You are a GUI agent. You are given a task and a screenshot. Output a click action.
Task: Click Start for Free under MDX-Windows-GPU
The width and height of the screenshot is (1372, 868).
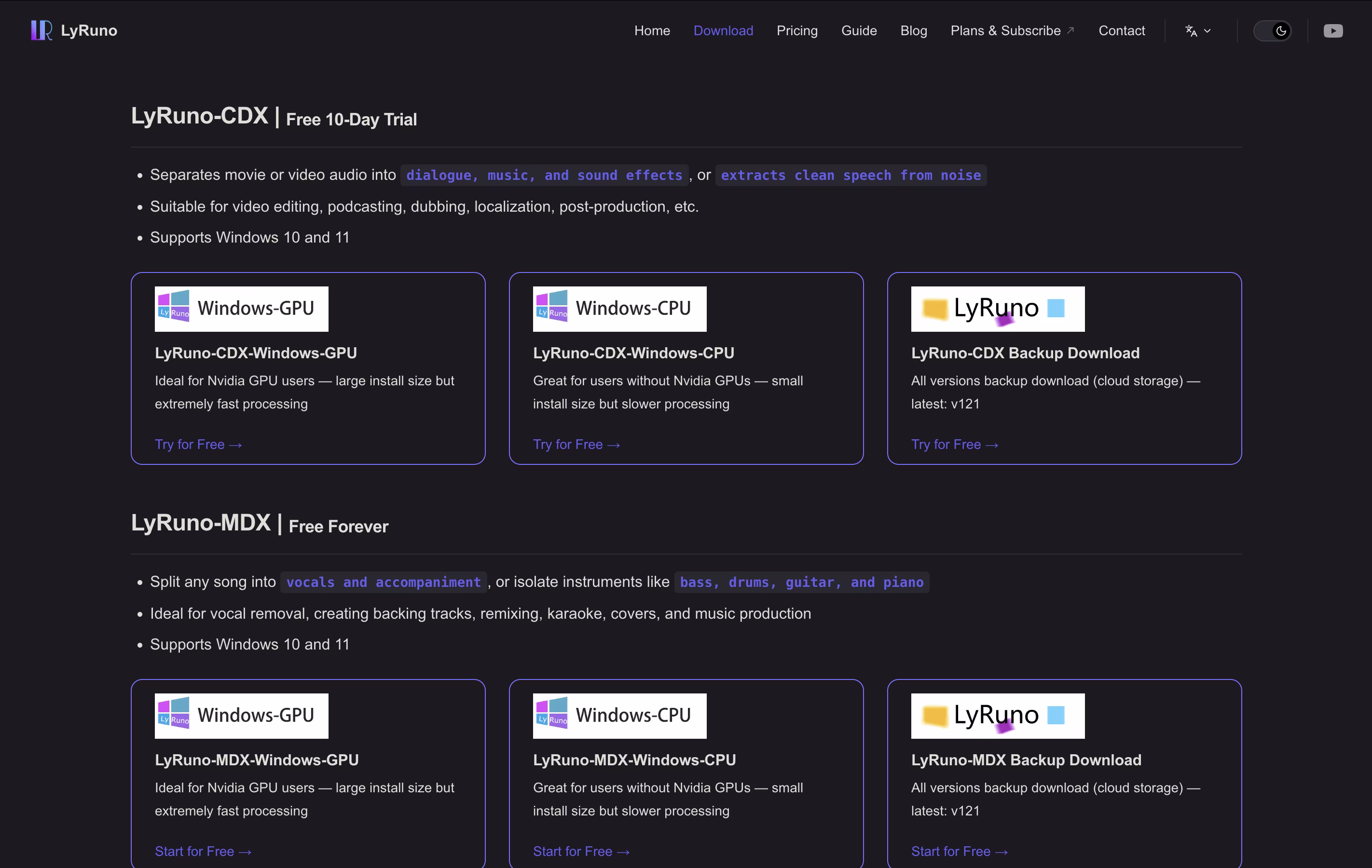pos(203,851)
